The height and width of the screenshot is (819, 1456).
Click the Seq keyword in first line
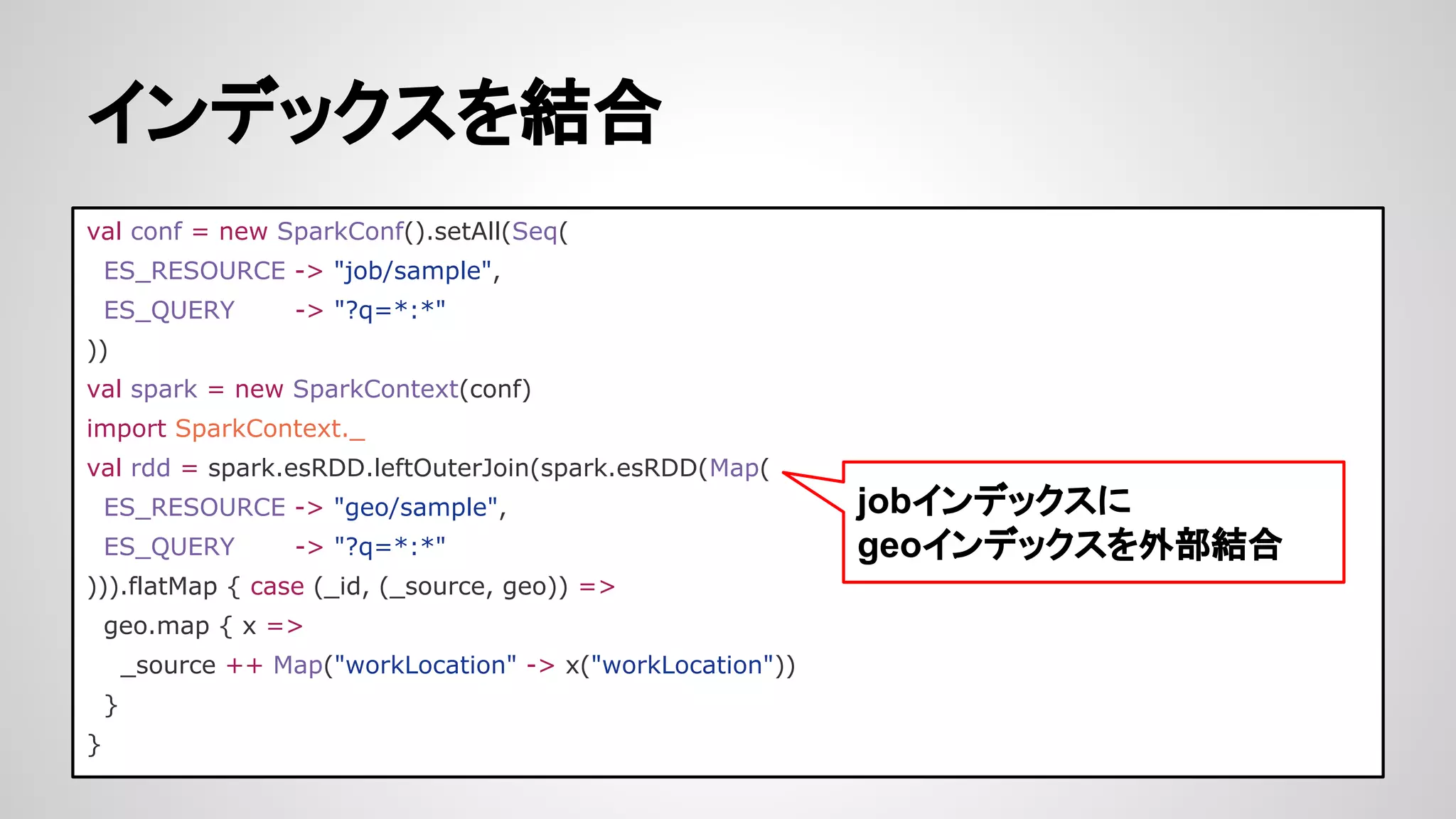tap(534, 232)
